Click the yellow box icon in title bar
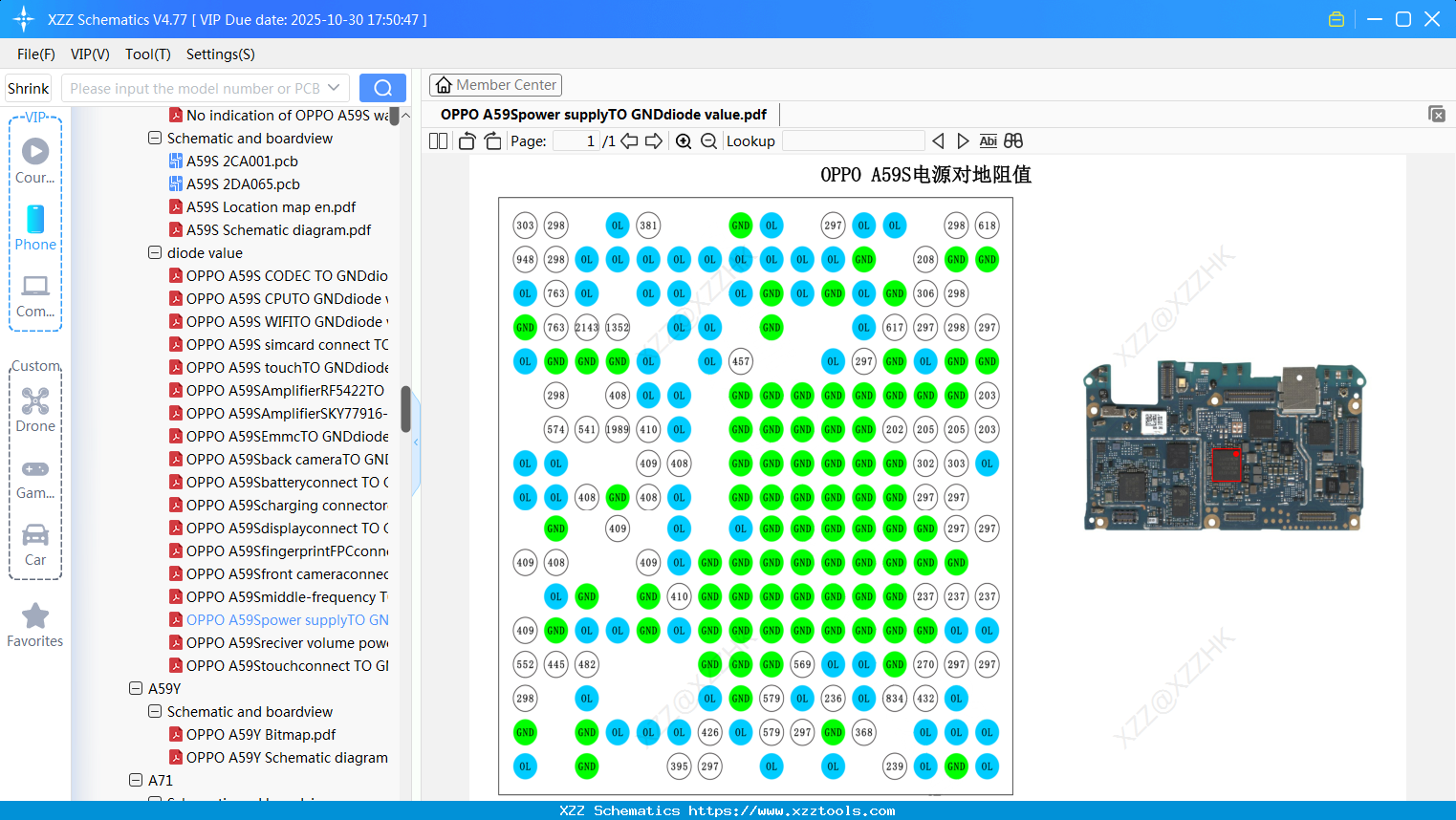This screenshot has width=1456, height=820. tap(1336, 19)
